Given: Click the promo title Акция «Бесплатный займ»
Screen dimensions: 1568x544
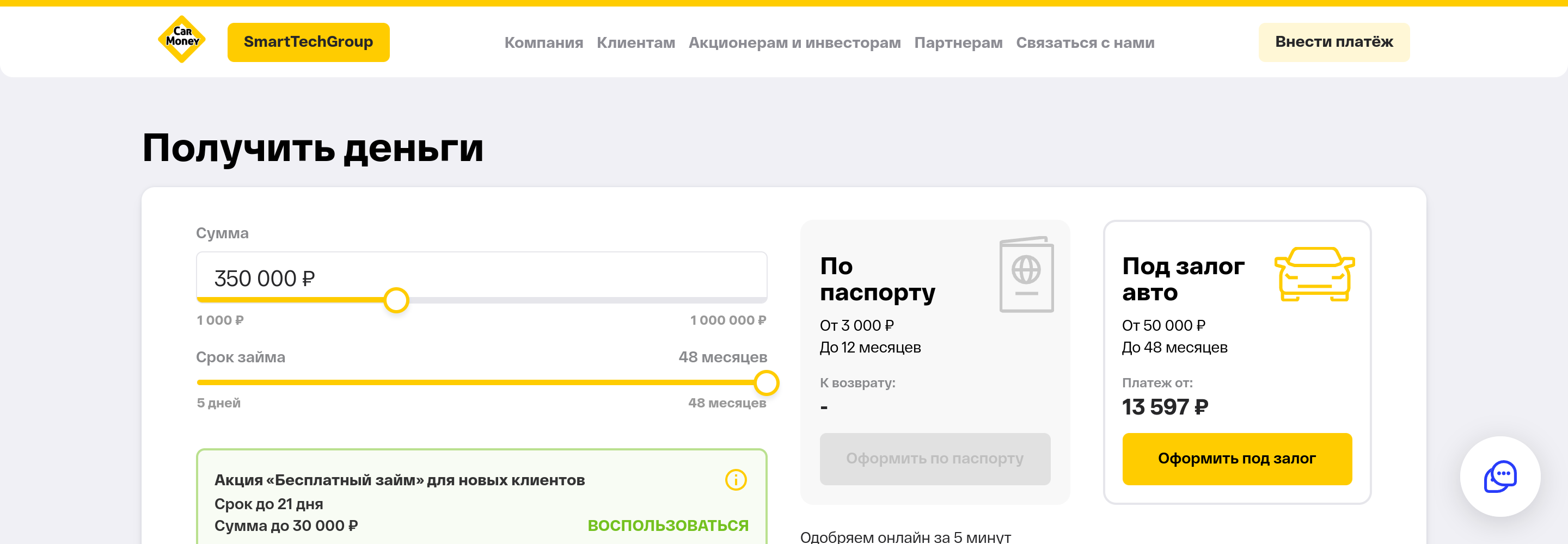Looking at the screenshot, I should click(399, 480).
